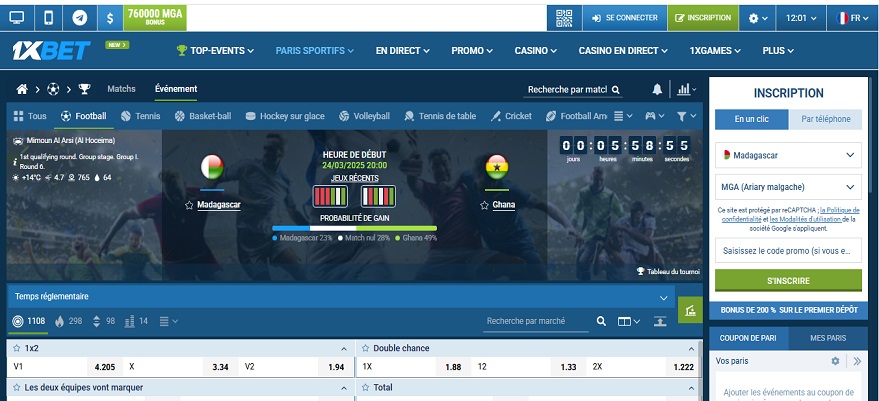
Task: Click the S'INSCRIRE button
Action: point(788,280)
